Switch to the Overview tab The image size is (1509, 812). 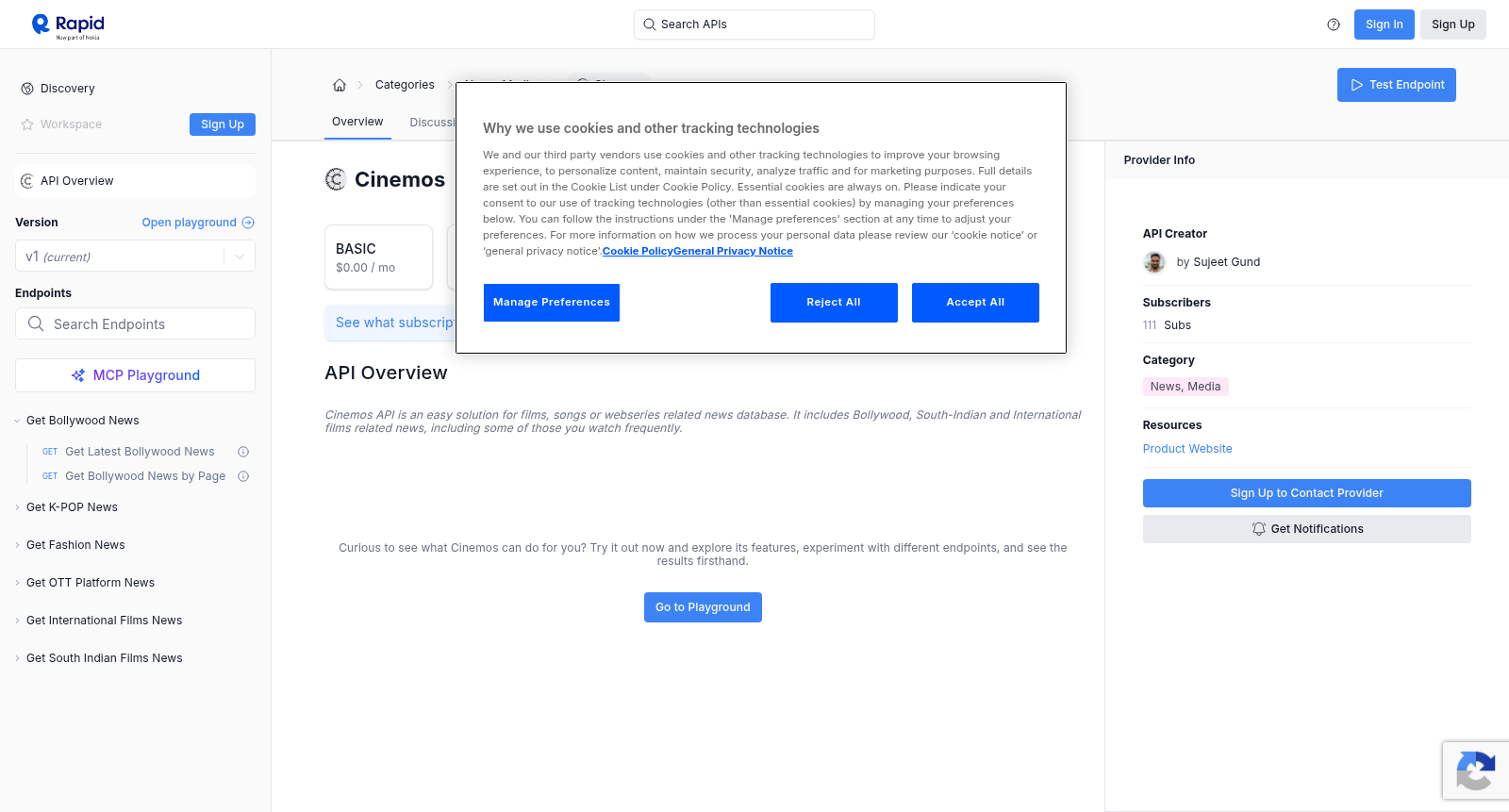click(357, 122)
